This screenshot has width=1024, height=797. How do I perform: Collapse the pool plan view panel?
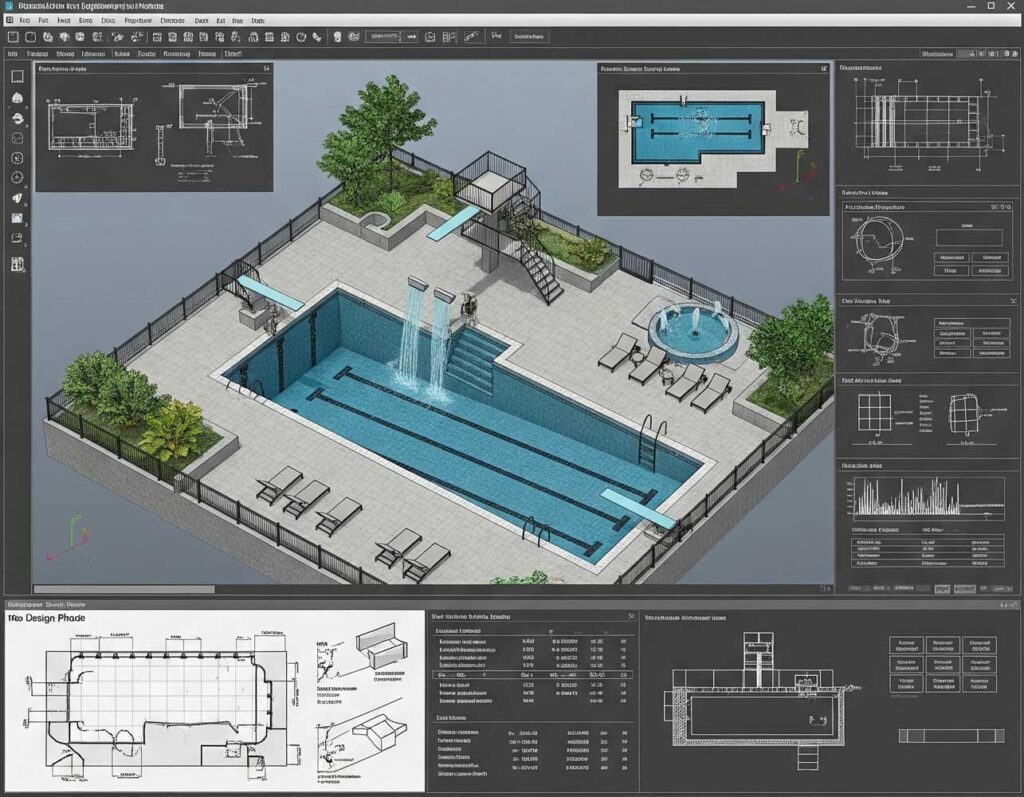tap(822, 70)
